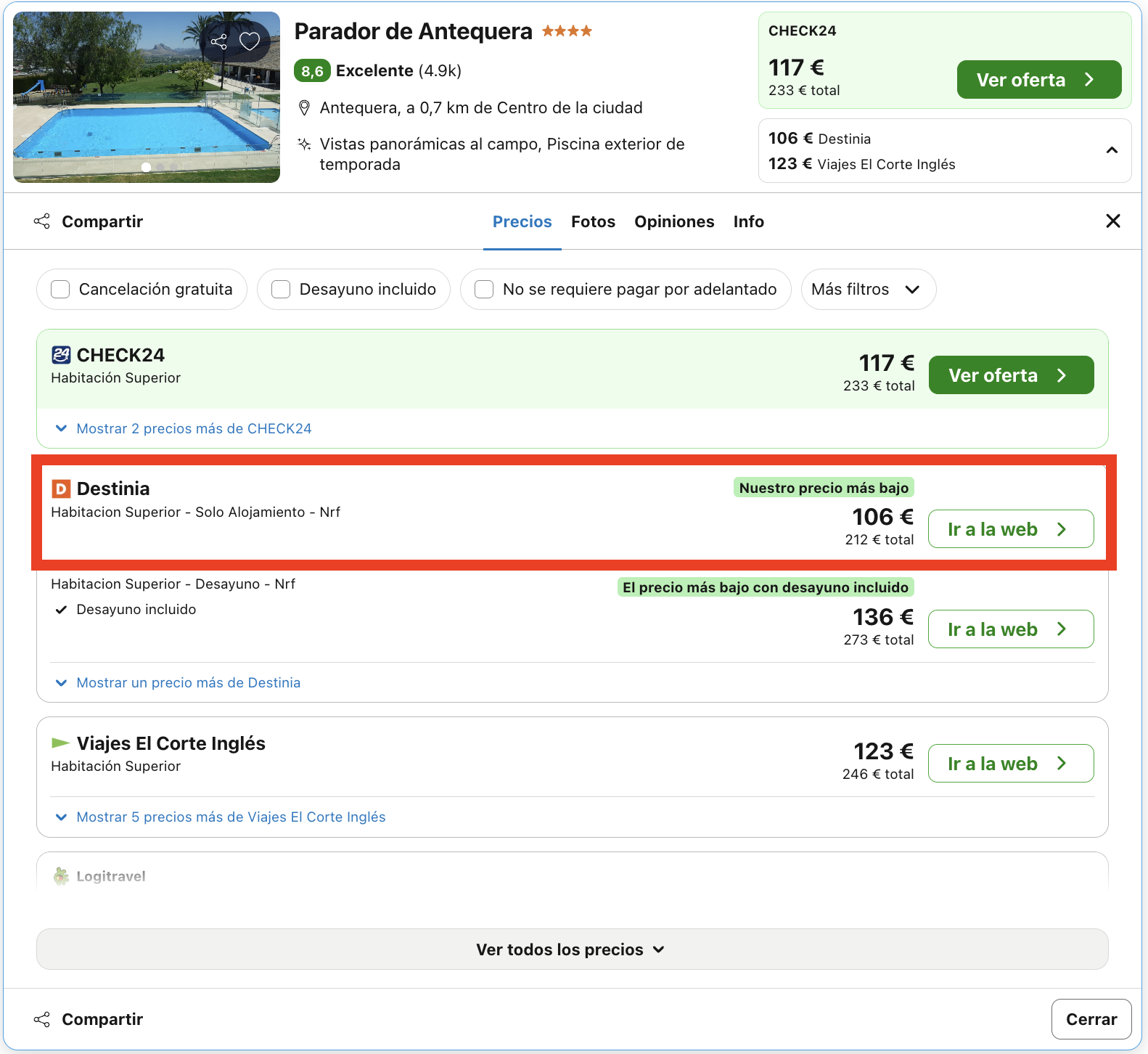Click the Nuestro precio más bajo badge
1148x1054 pixels.
click(x=824, y=488)
